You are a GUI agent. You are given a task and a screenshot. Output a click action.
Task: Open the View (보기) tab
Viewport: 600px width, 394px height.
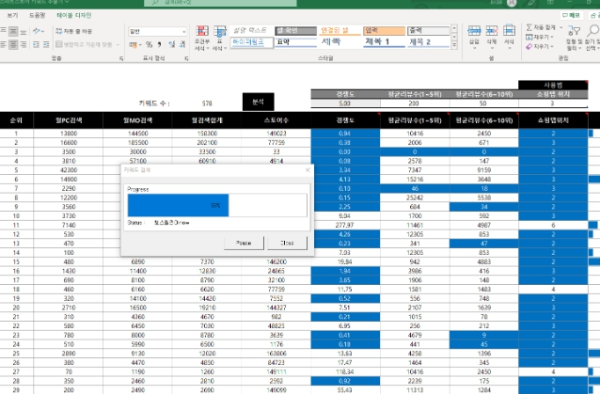pos(13,15)
